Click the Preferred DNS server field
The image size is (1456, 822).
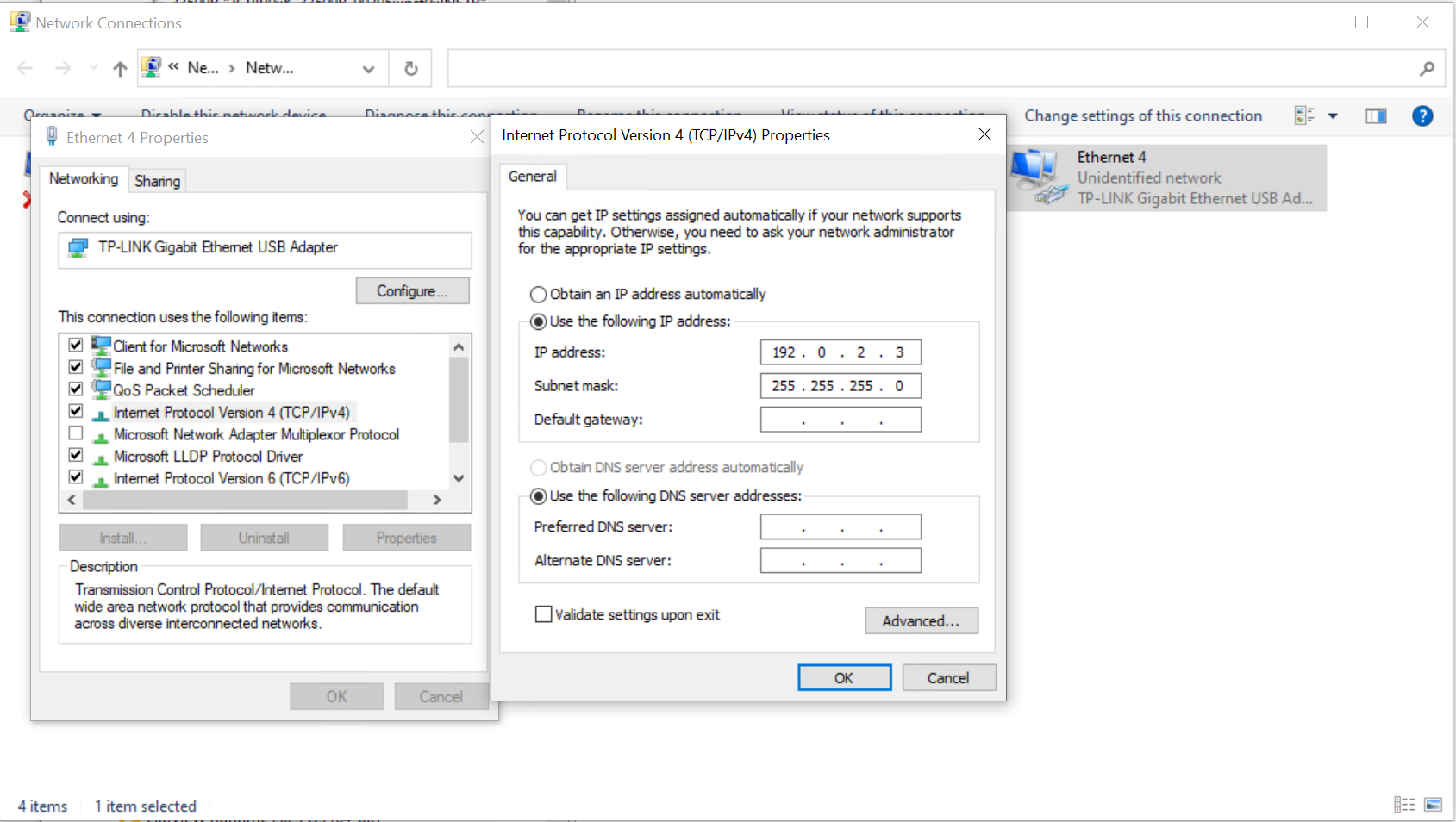[x=840, y=526]
